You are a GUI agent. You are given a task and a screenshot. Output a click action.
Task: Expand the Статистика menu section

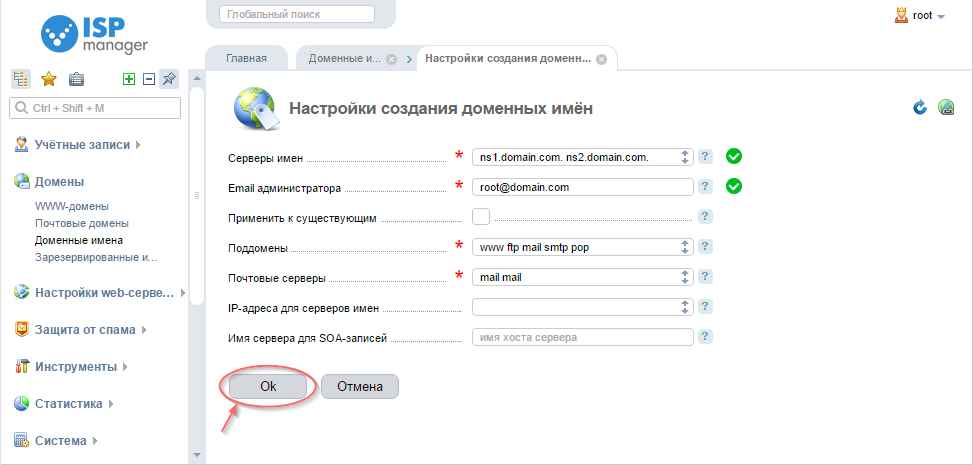[x=111, y=404]
